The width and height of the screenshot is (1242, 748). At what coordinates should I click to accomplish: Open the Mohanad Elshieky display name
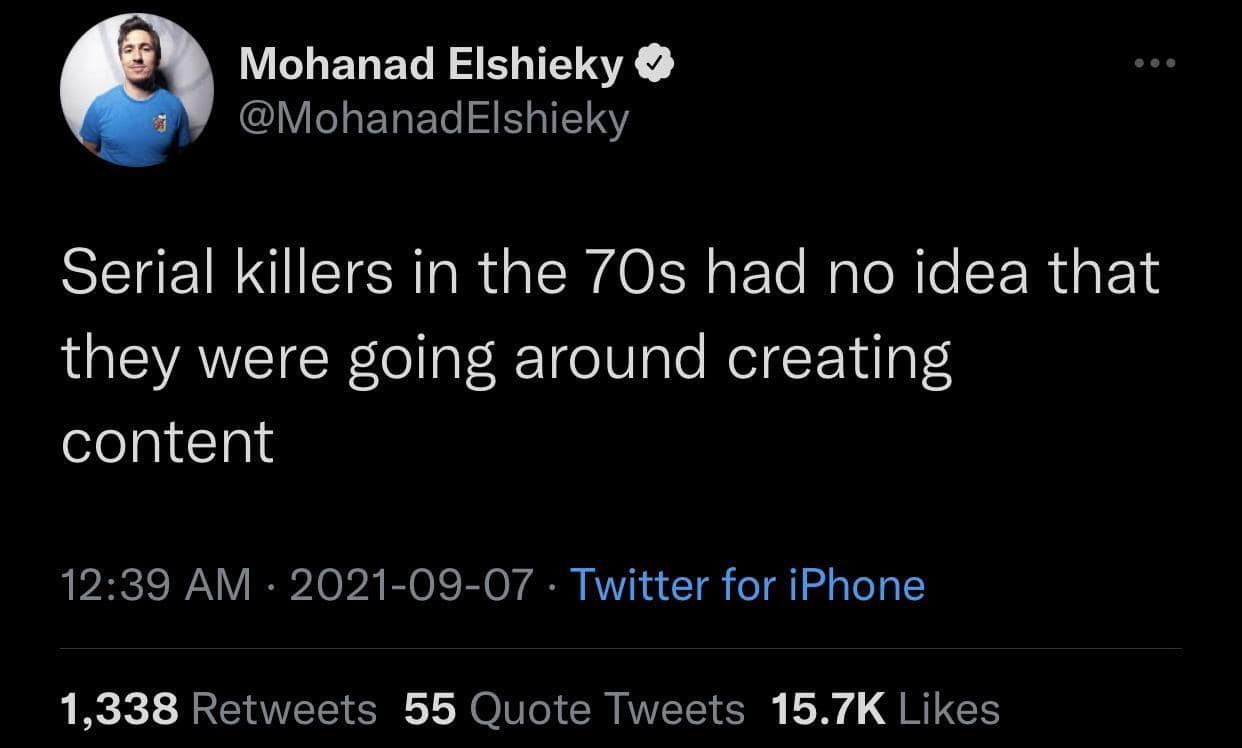coord(431,67)
